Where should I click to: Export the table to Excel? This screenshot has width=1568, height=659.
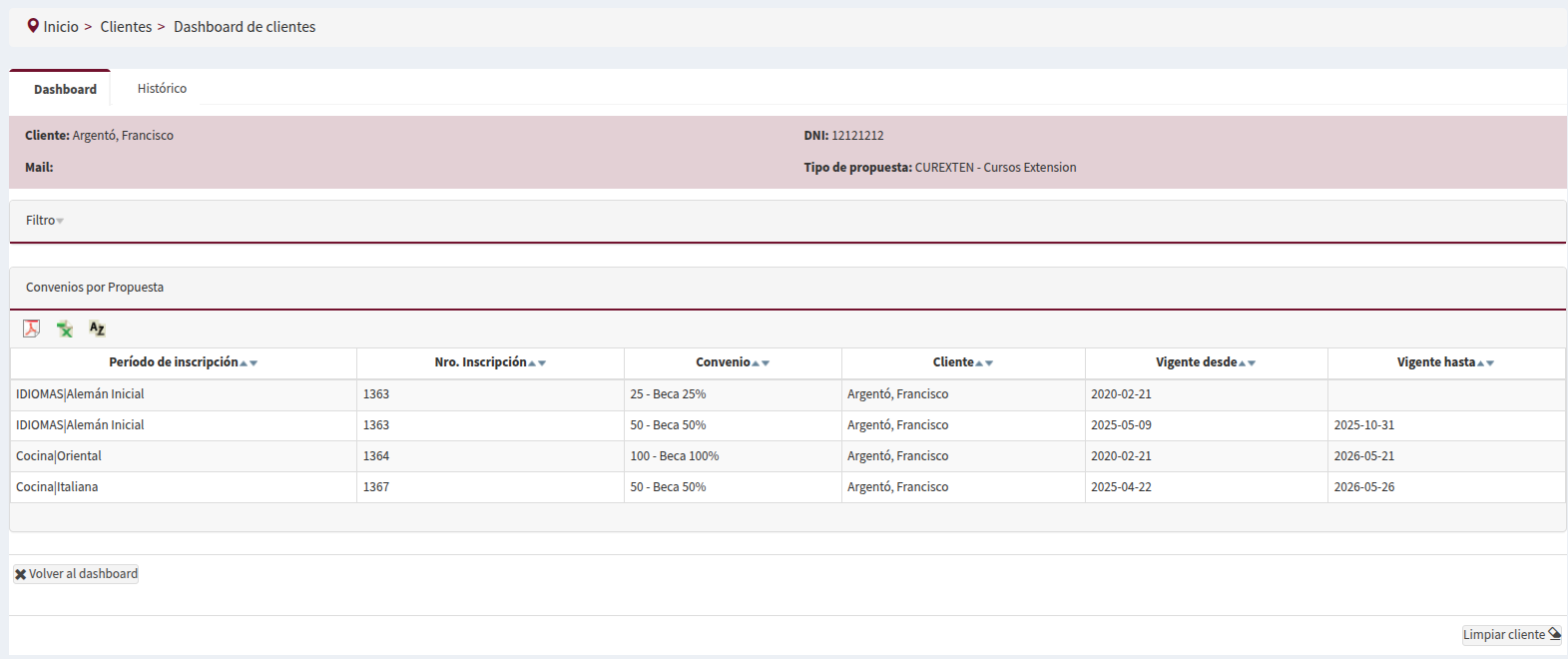pyautogui.click(x=65, y=329)
